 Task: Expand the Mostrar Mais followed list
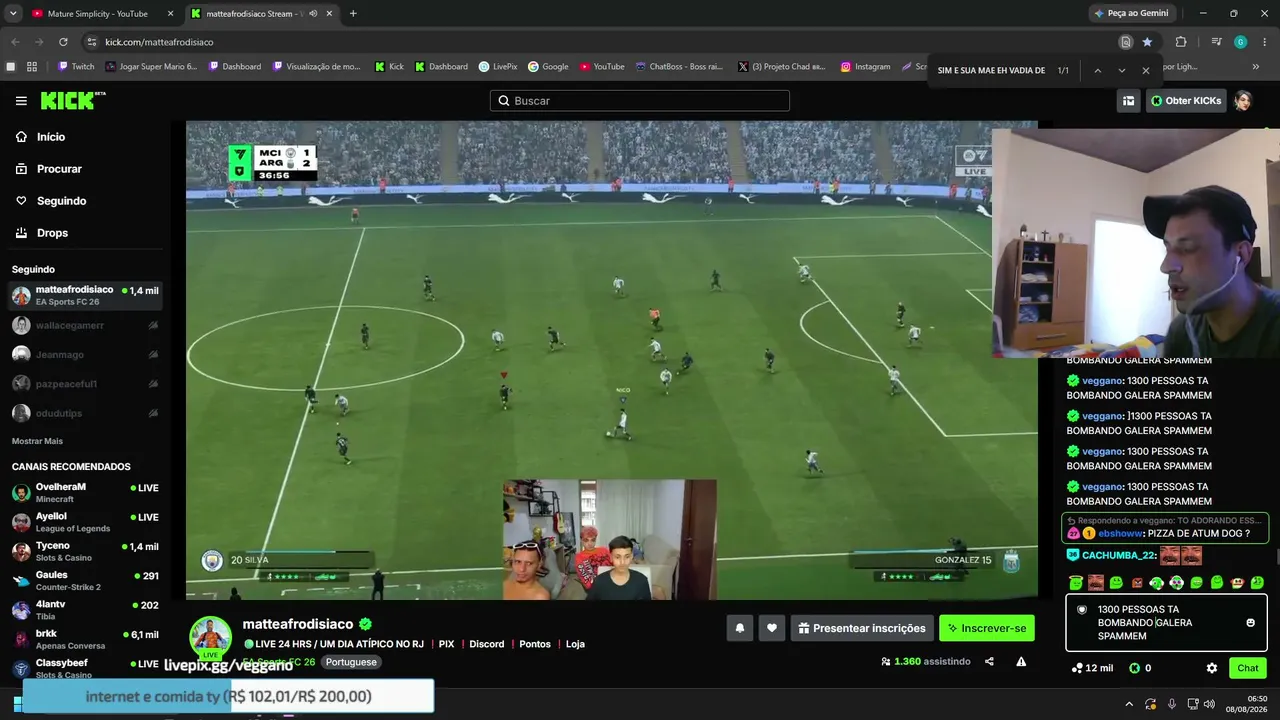click(x=37, y=441)
